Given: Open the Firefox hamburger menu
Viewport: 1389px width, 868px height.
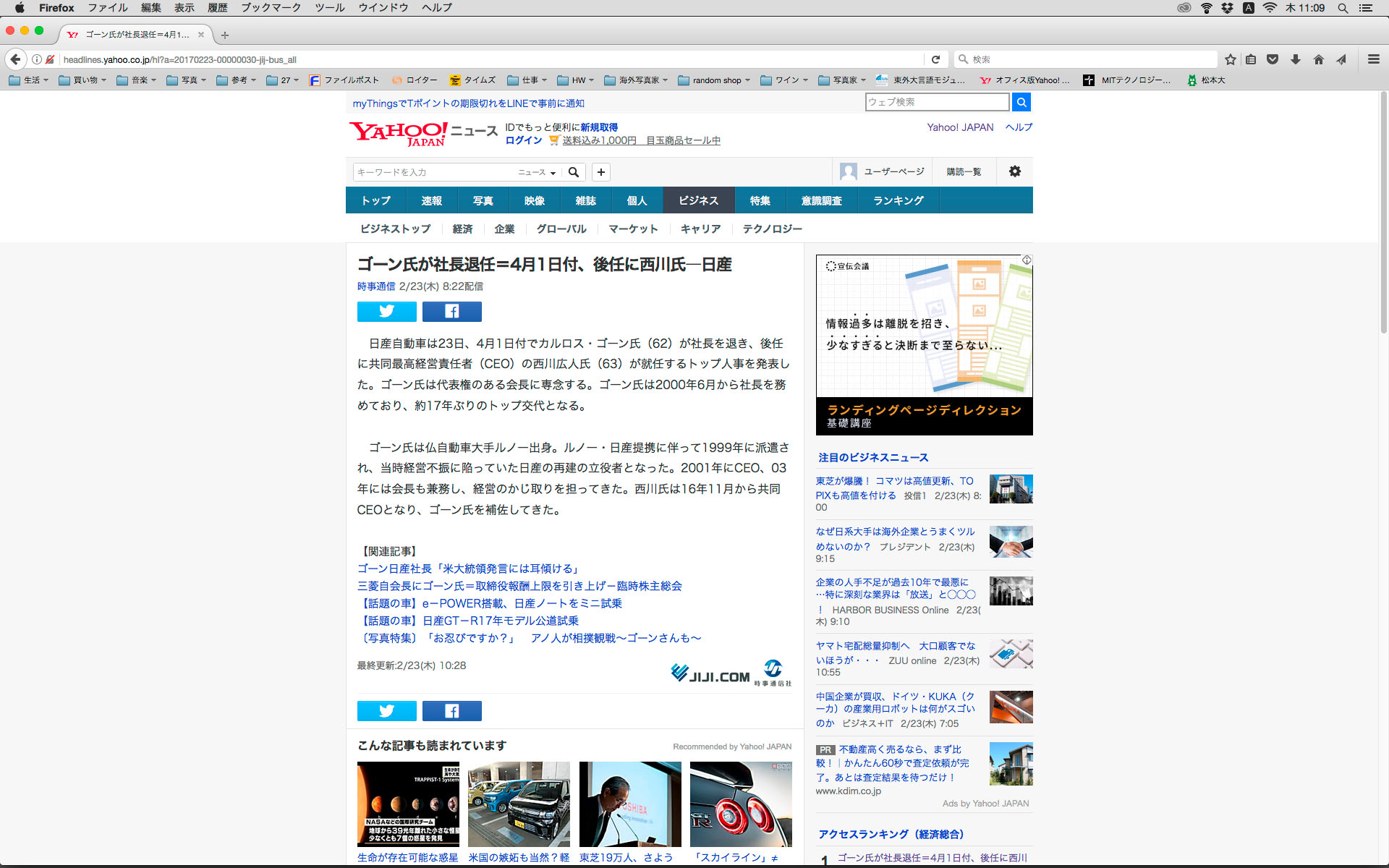Looking at the screenshot, I should pos(1373,59).
